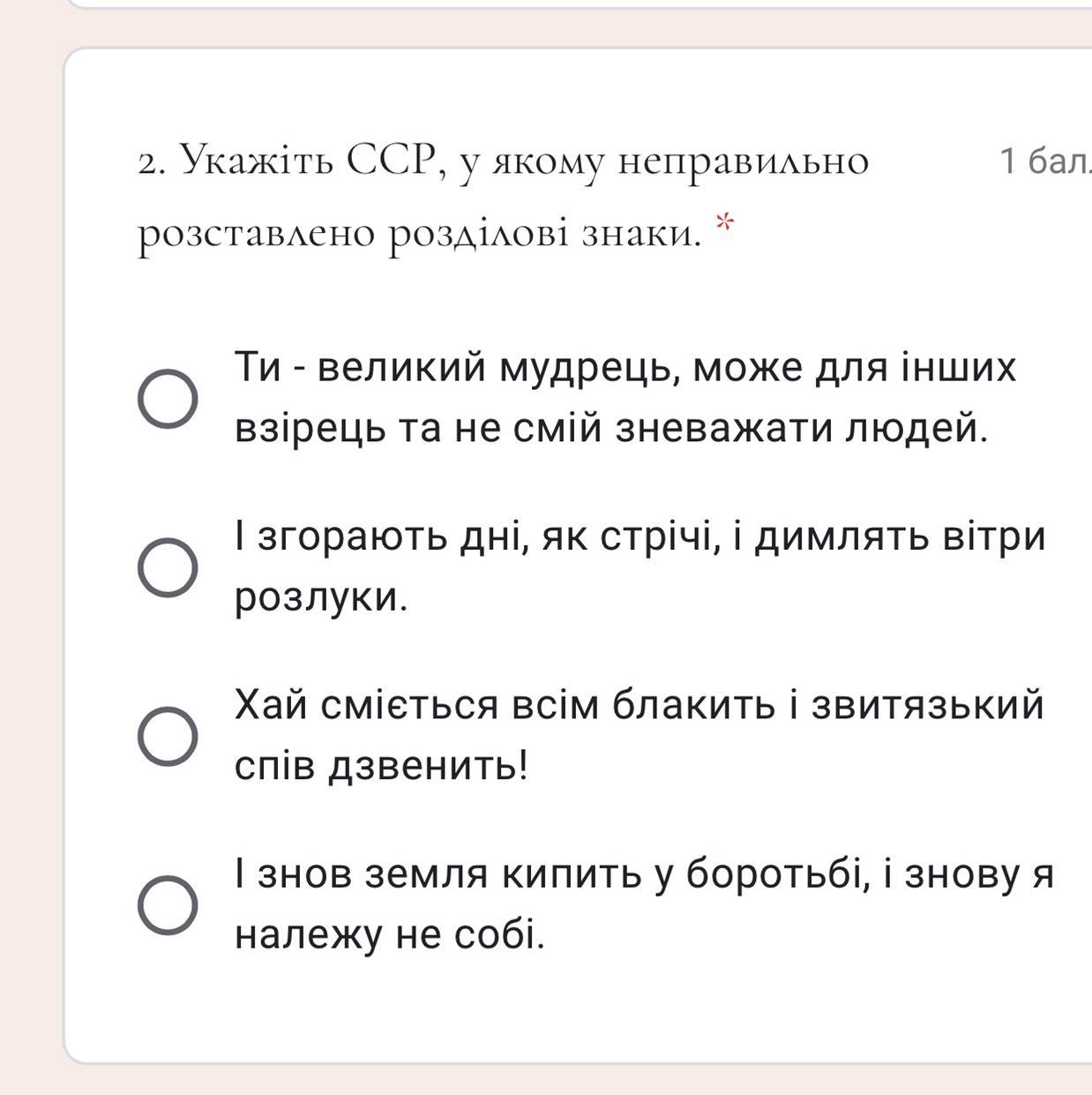Click the line "спів дзвенить!"
1092x1095 pixels.
(381, 766)
